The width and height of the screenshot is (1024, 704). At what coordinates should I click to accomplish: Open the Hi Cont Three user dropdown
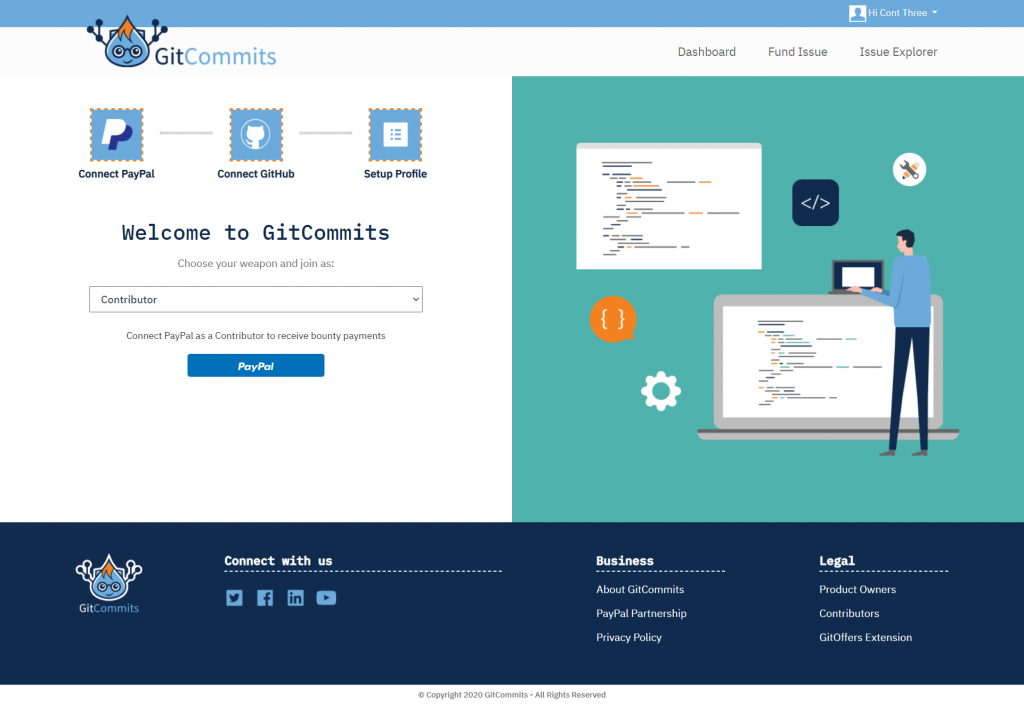(902, 13)
